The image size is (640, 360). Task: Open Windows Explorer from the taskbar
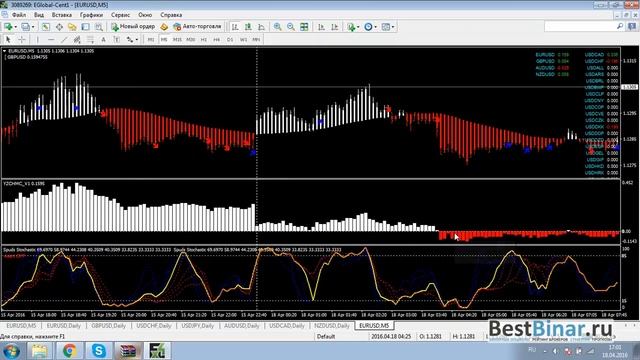(40, 351)
